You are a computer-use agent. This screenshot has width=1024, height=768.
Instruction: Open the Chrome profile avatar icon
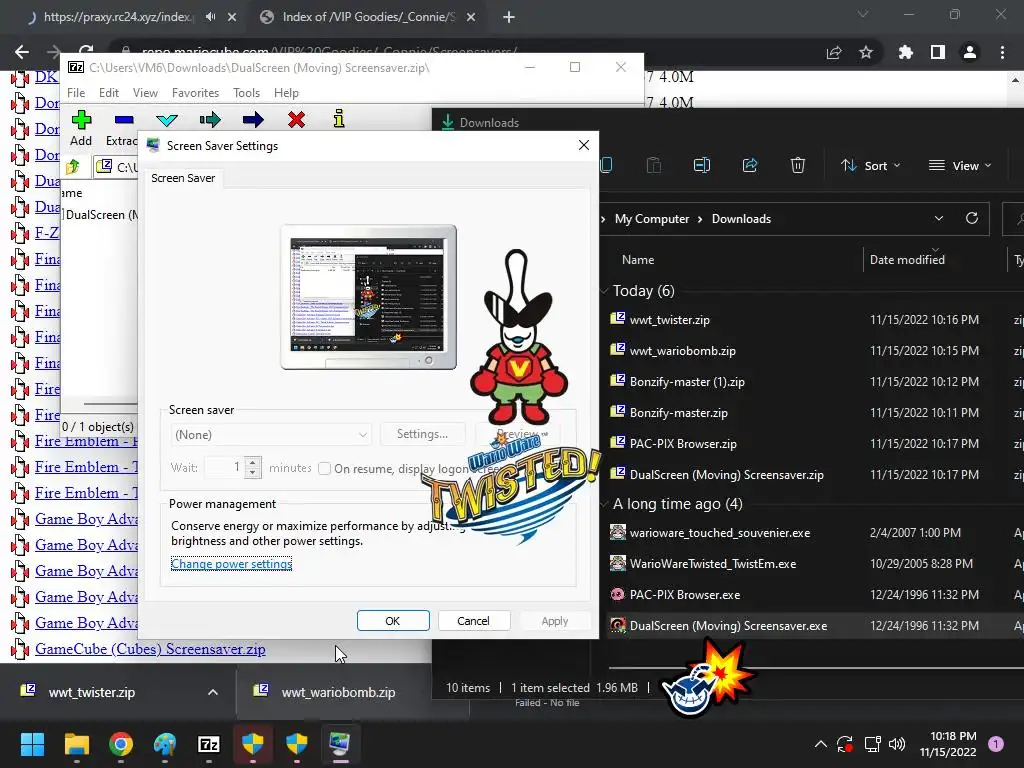point(970,52)
